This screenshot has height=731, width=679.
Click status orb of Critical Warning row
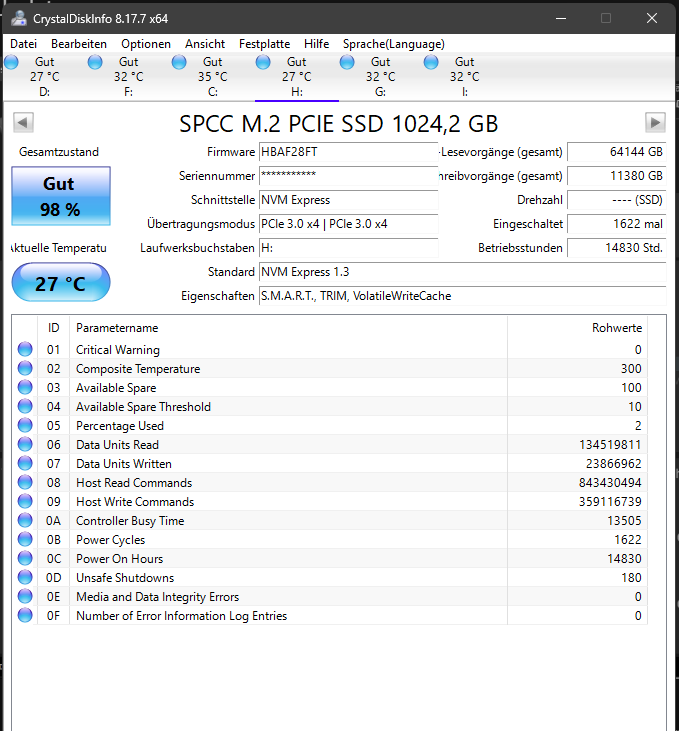point(25,349)
